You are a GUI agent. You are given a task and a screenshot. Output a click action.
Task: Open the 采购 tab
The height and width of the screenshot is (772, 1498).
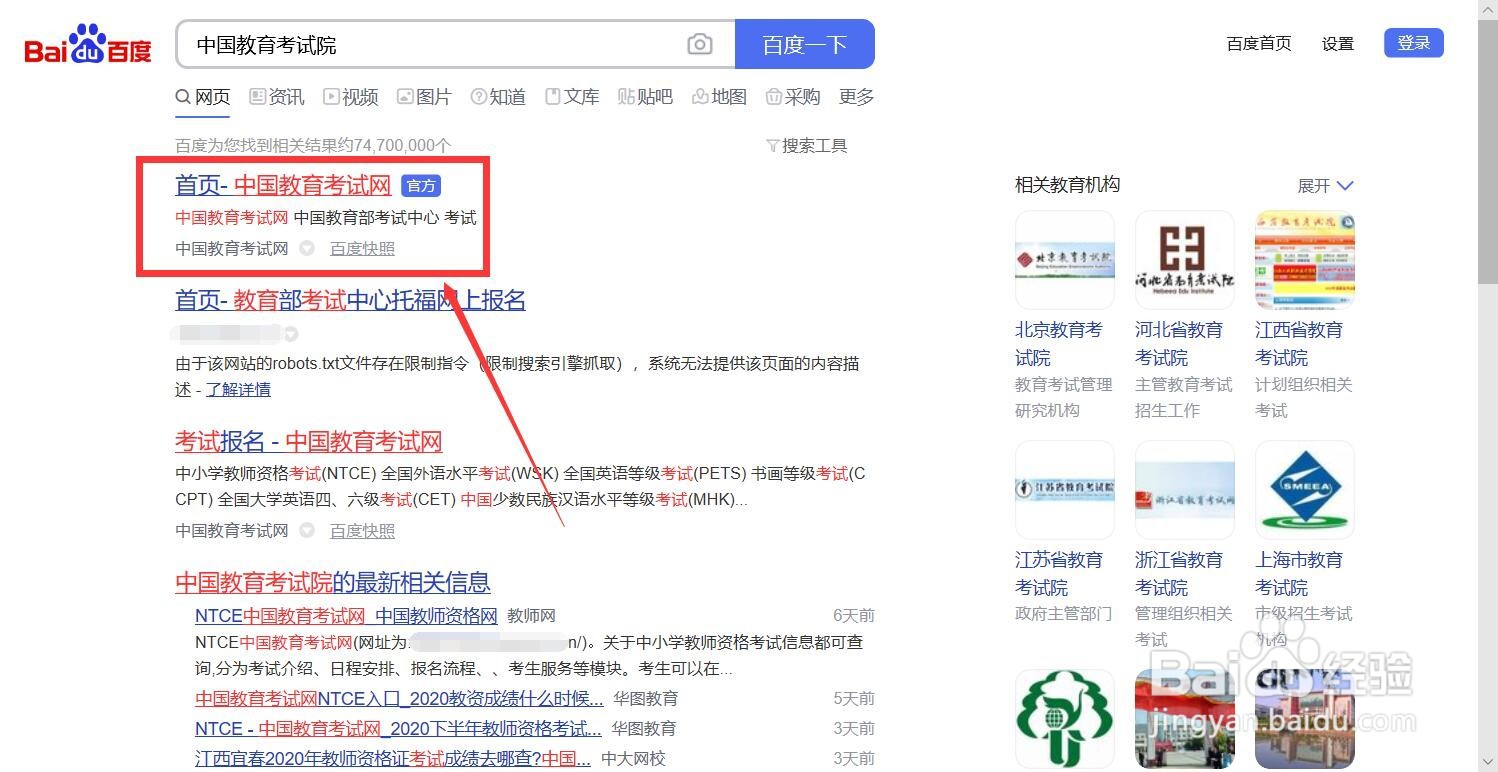[x=793, y=97]
